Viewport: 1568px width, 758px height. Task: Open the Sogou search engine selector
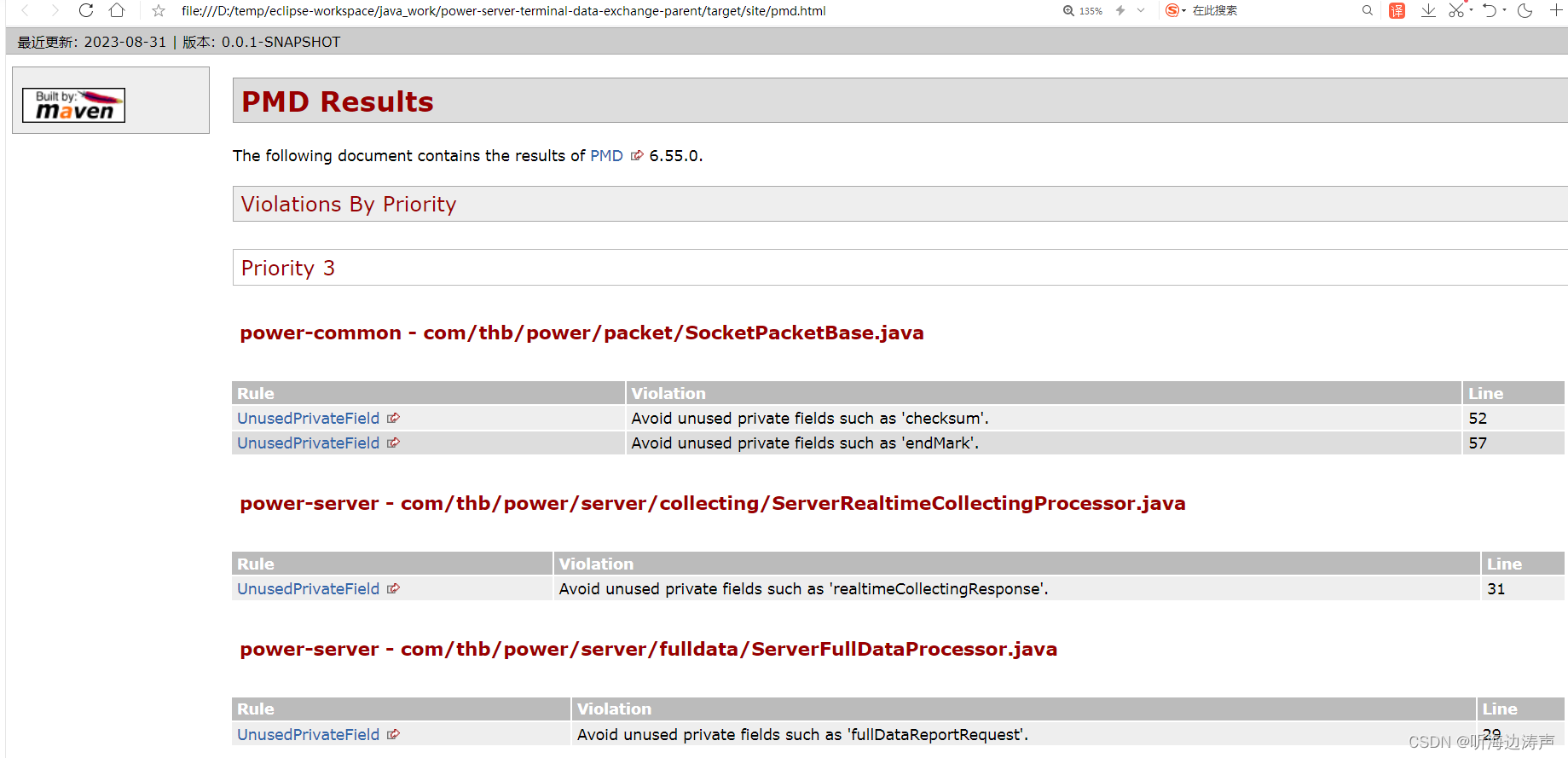(x=1176, y=10)
